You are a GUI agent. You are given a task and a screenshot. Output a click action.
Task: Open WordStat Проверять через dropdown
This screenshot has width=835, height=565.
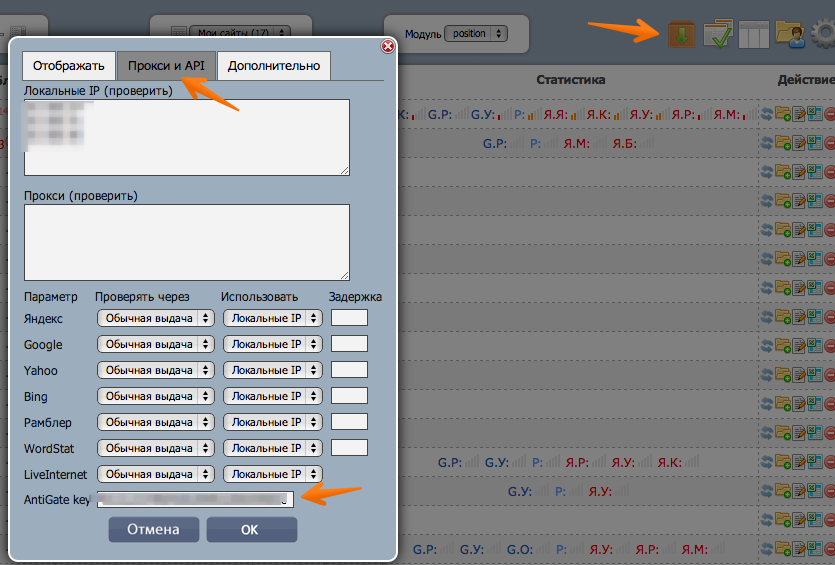tap(155, 448)
